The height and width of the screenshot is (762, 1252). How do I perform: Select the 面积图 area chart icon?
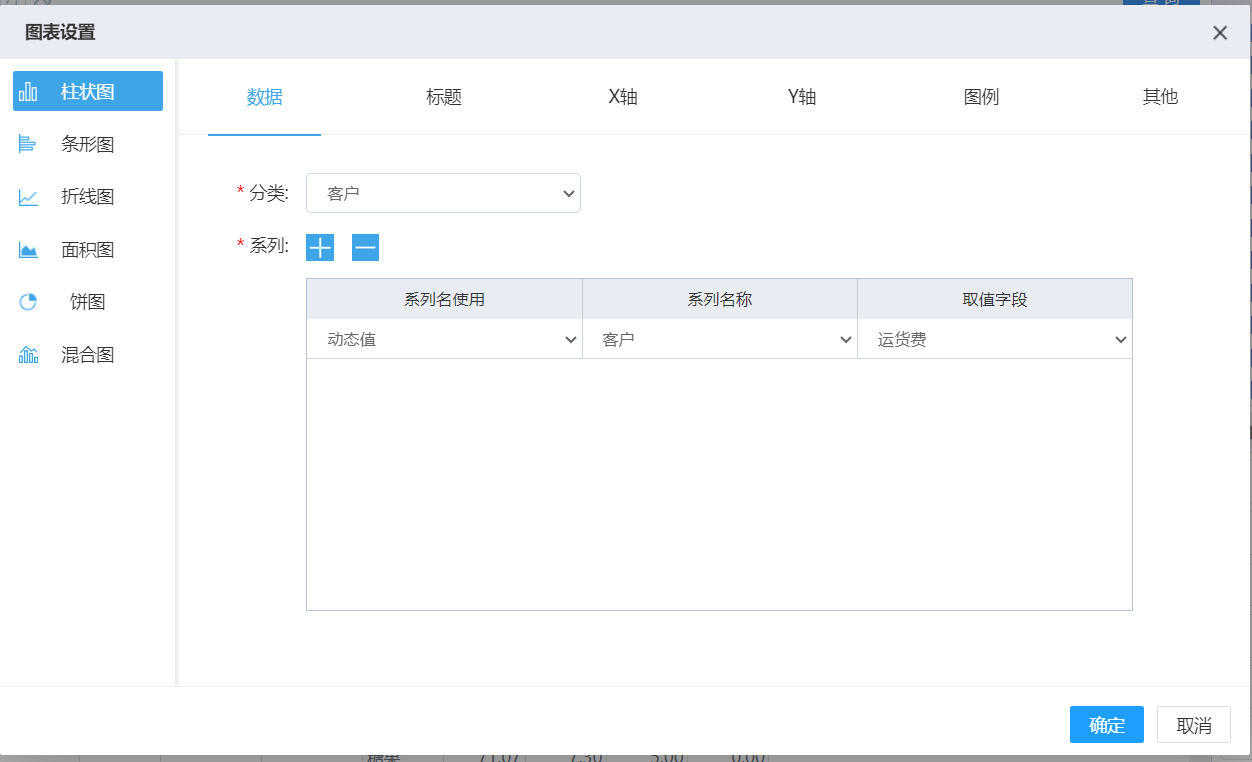point(28,250)
